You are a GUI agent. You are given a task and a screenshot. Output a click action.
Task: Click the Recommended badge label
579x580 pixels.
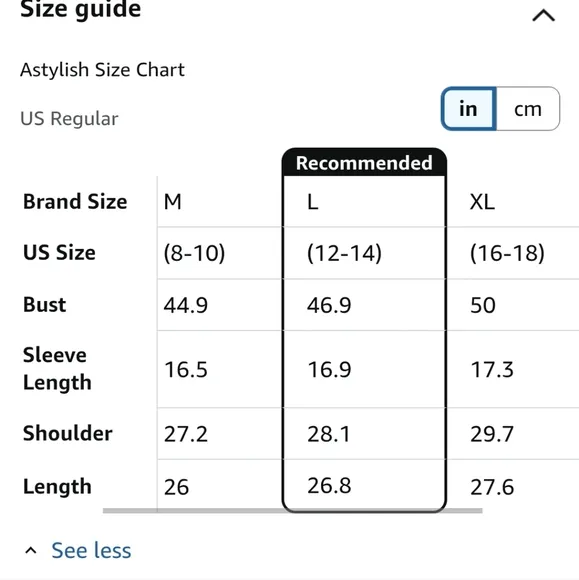(364, 163)
